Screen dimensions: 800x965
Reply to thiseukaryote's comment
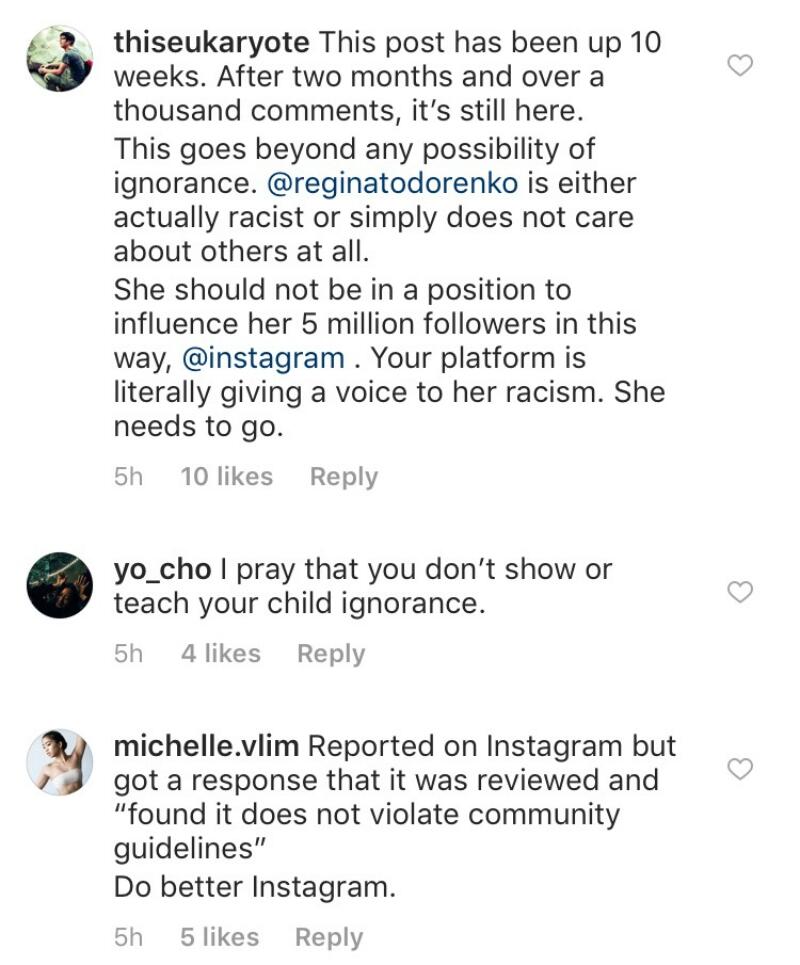(x=344, y=477)
